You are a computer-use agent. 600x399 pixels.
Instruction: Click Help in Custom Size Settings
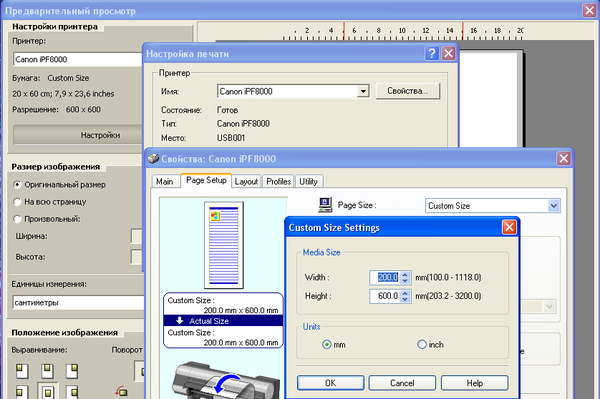[474, 383]
